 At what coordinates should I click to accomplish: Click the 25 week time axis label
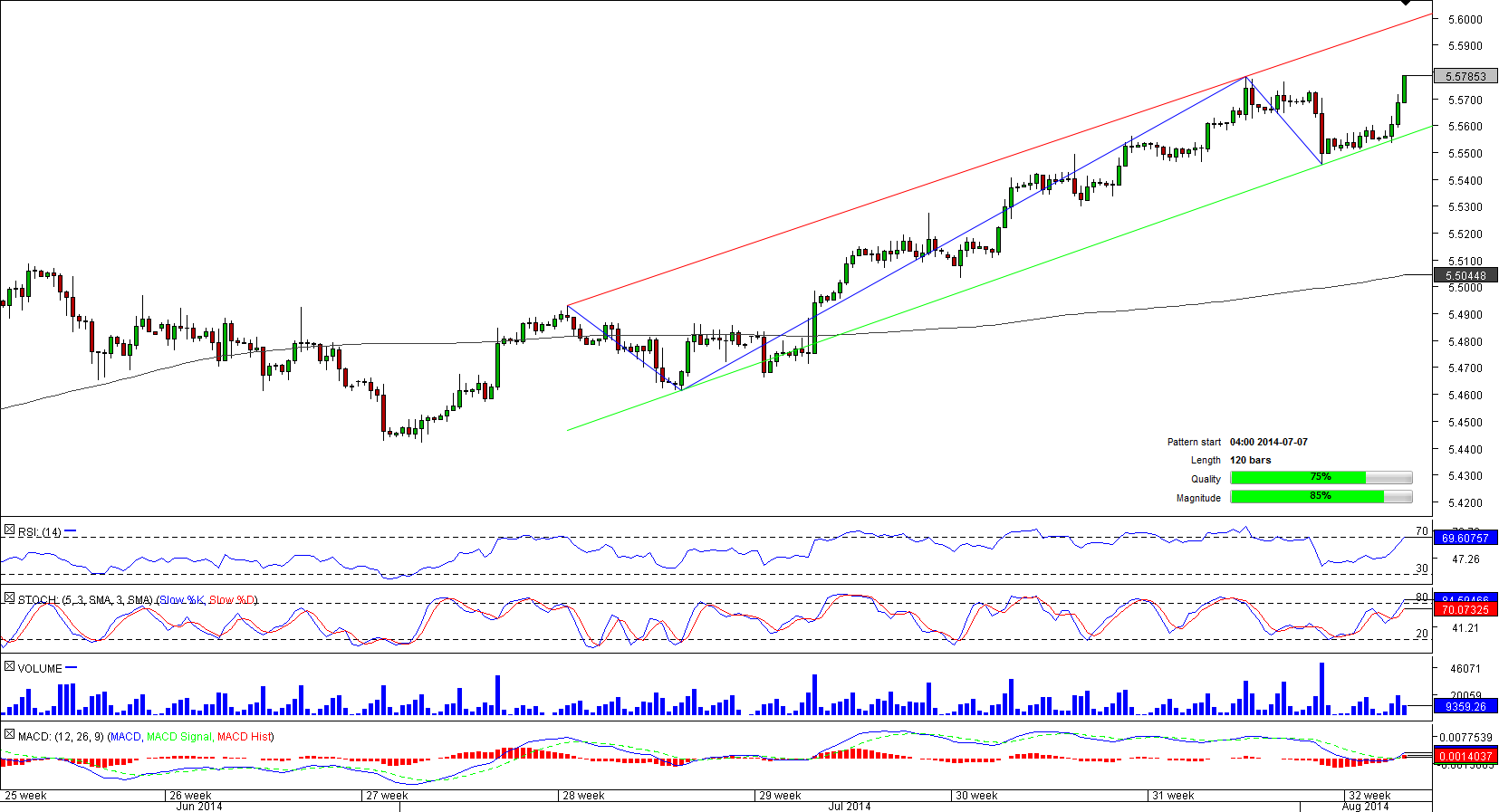pyautogui.click(x=25, y=796)
